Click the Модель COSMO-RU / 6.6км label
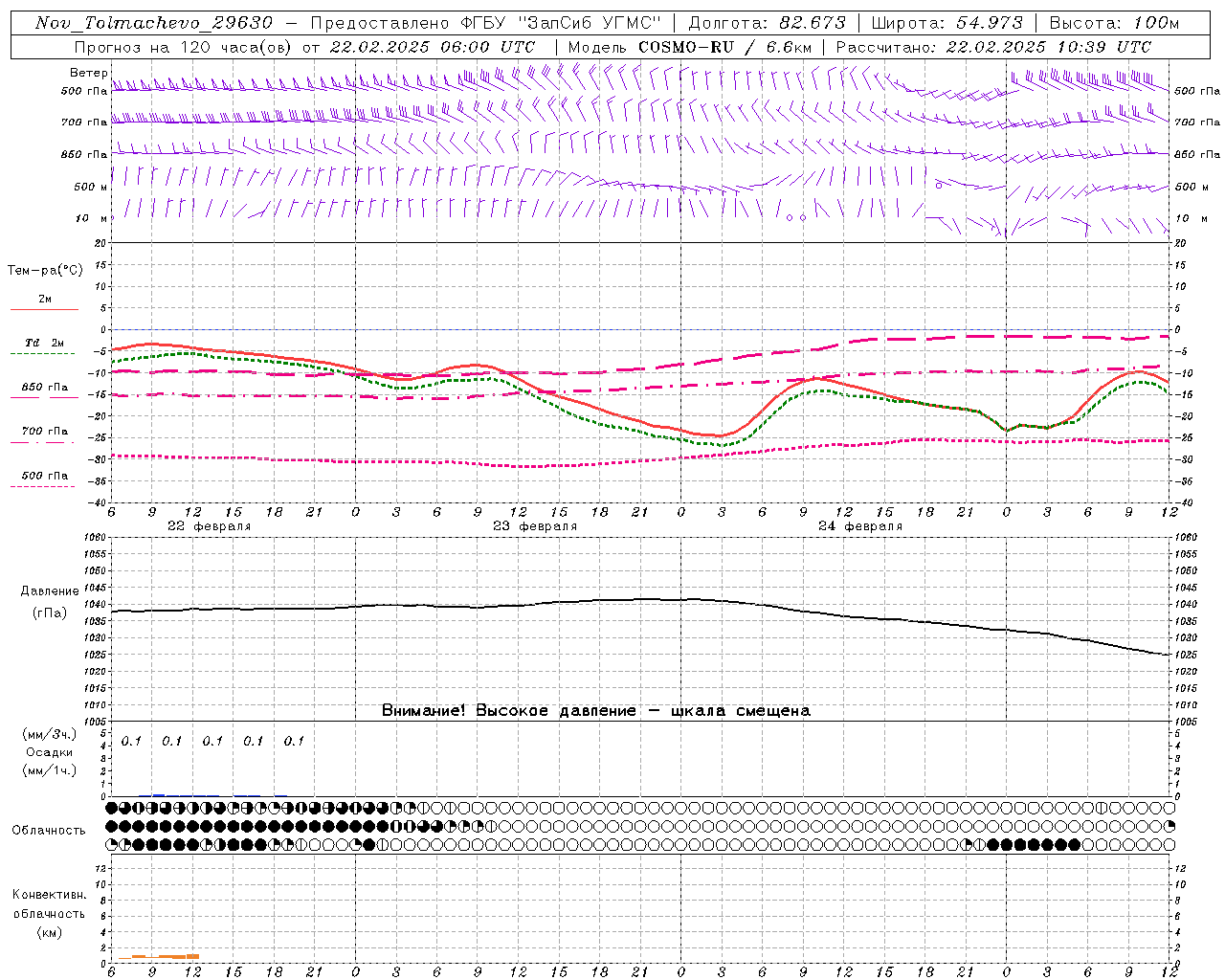 690,47
